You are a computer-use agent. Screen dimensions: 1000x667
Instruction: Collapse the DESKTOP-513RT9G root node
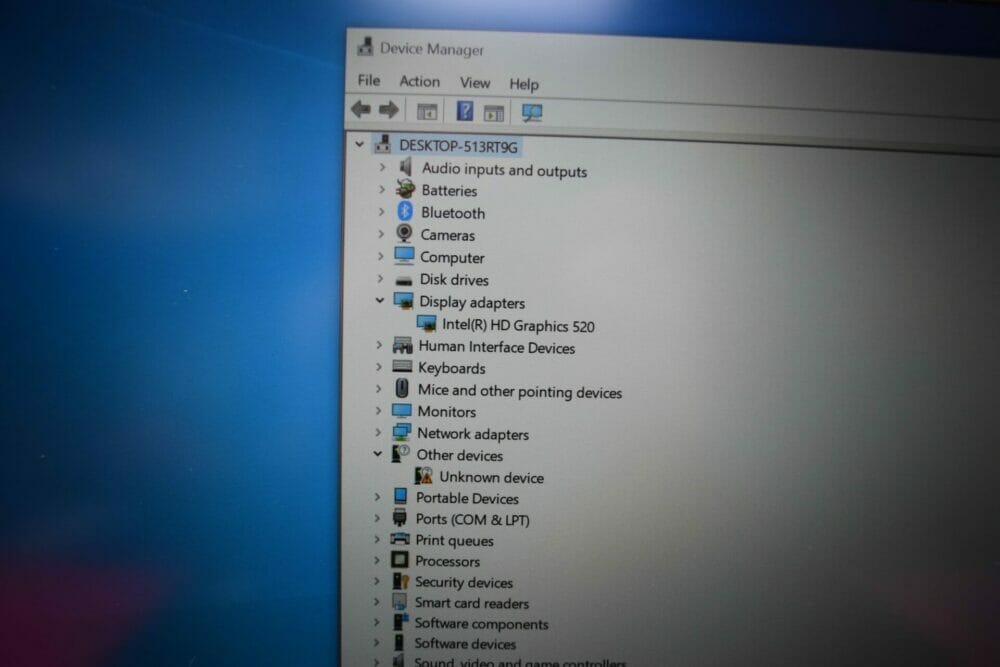pos(360,144)
